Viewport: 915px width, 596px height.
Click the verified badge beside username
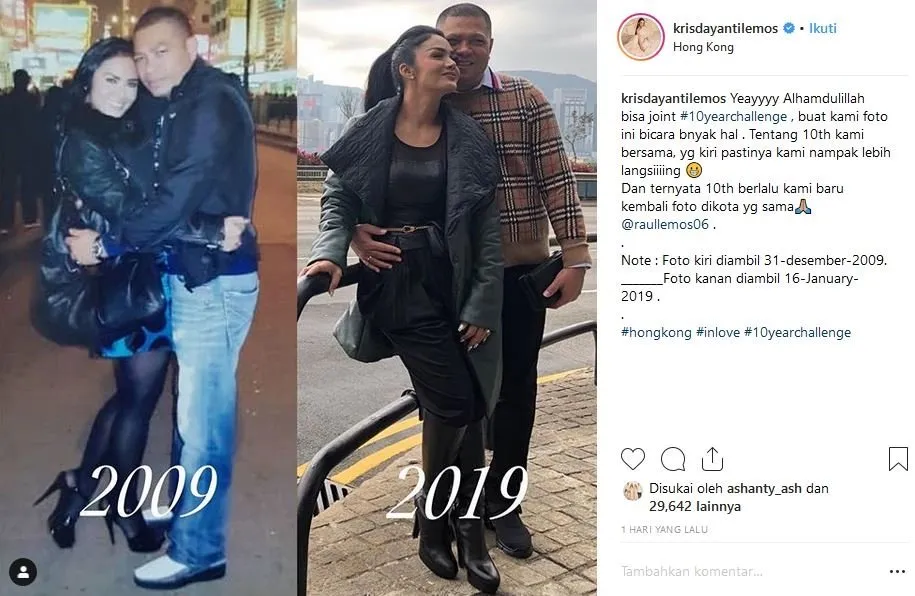[x=789, y=28]
